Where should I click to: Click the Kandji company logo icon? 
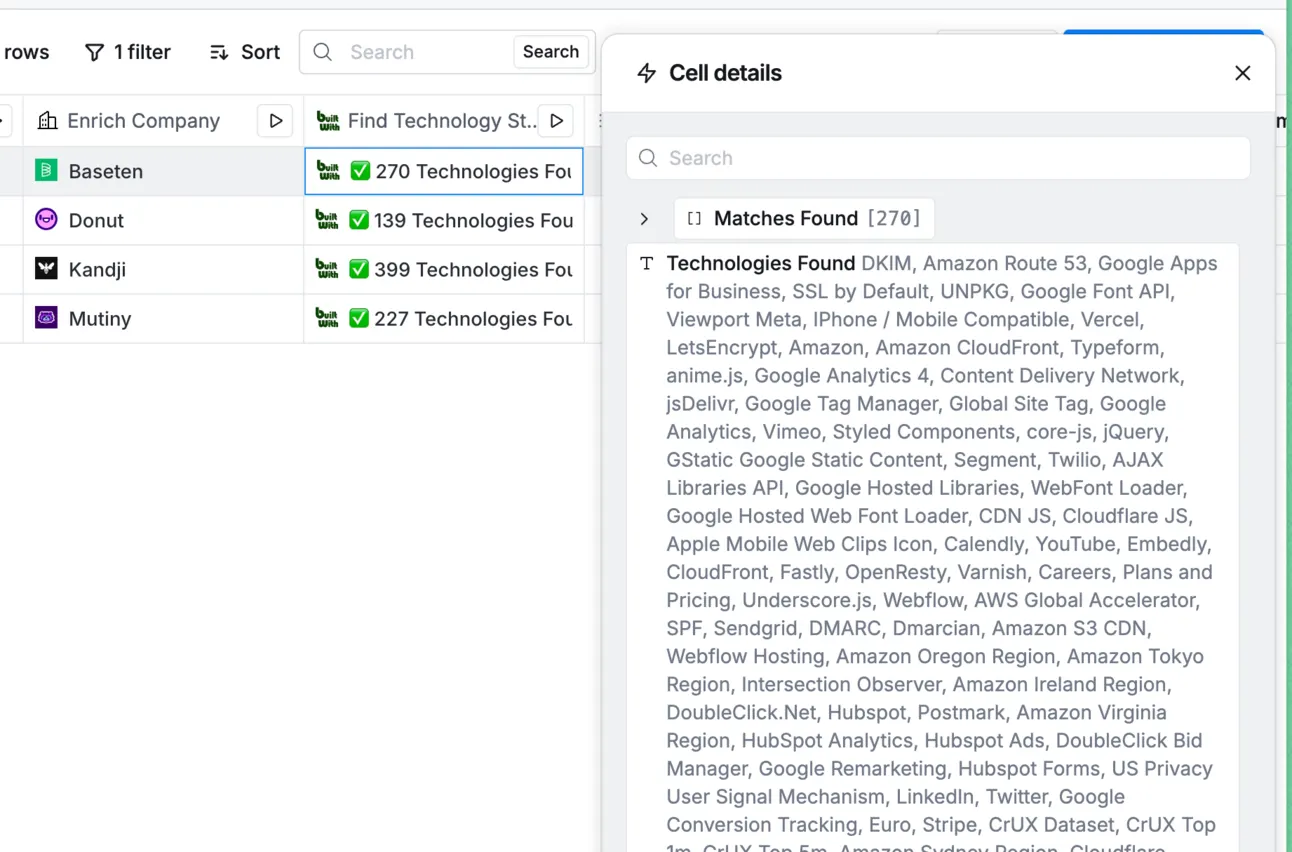[46, 269]
